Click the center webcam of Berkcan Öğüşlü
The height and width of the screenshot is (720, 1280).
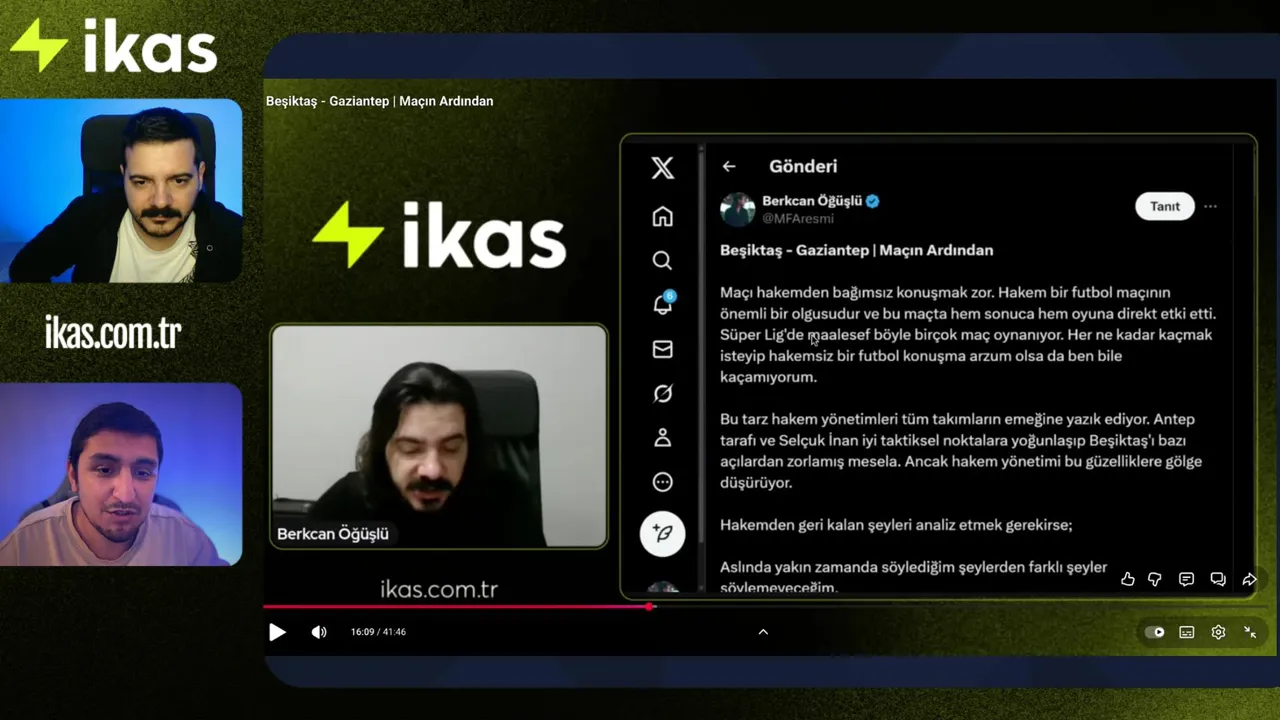439,436
